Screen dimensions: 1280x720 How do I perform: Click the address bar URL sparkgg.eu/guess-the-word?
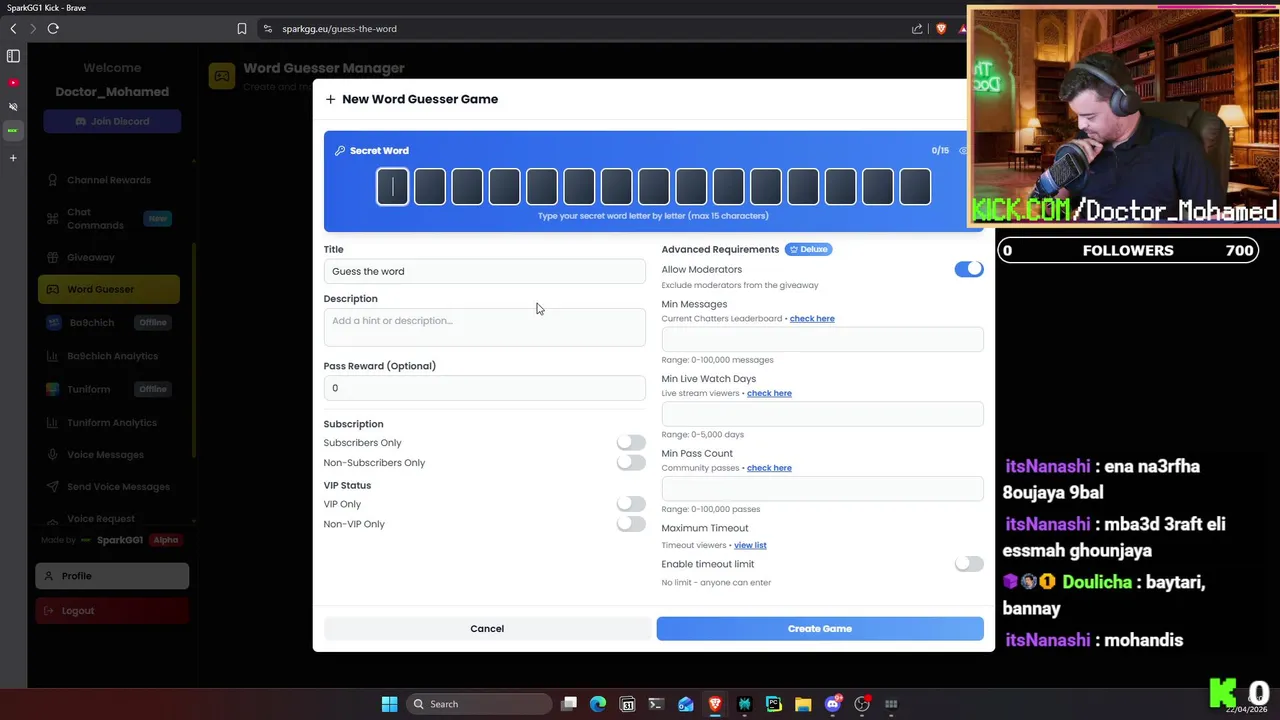[x=339, y=29]
